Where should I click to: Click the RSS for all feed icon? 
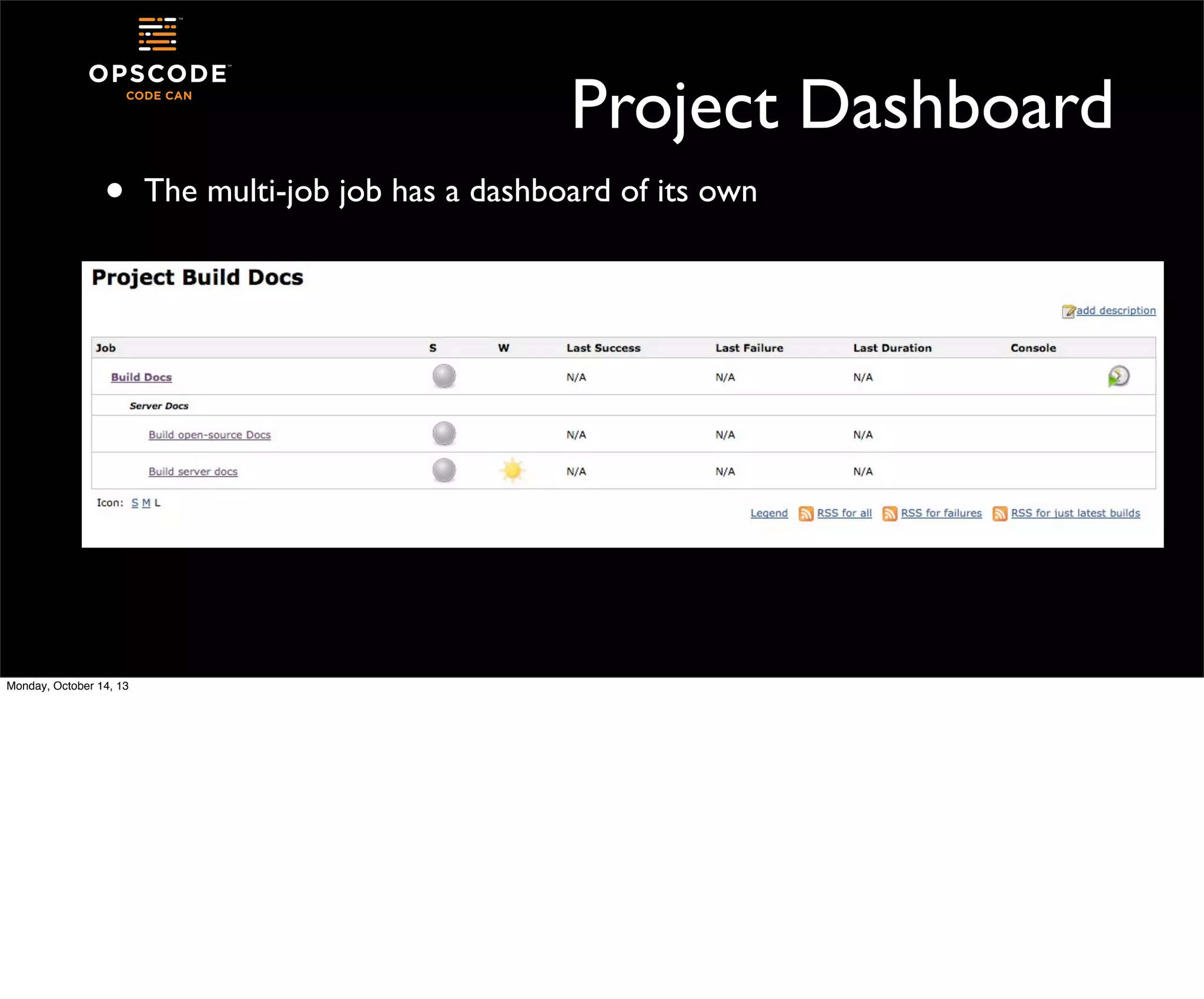(x=805, y=513)
